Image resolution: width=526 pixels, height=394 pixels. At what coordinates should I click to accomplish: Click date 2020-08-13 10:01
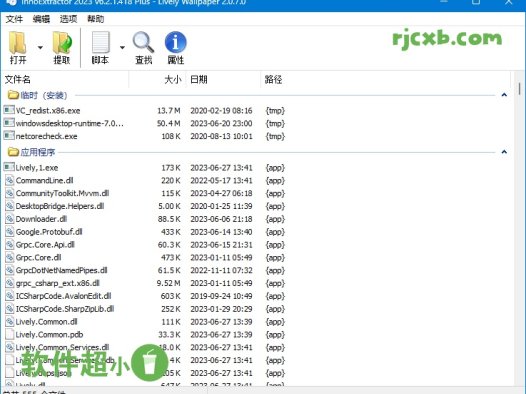point(221,136)
